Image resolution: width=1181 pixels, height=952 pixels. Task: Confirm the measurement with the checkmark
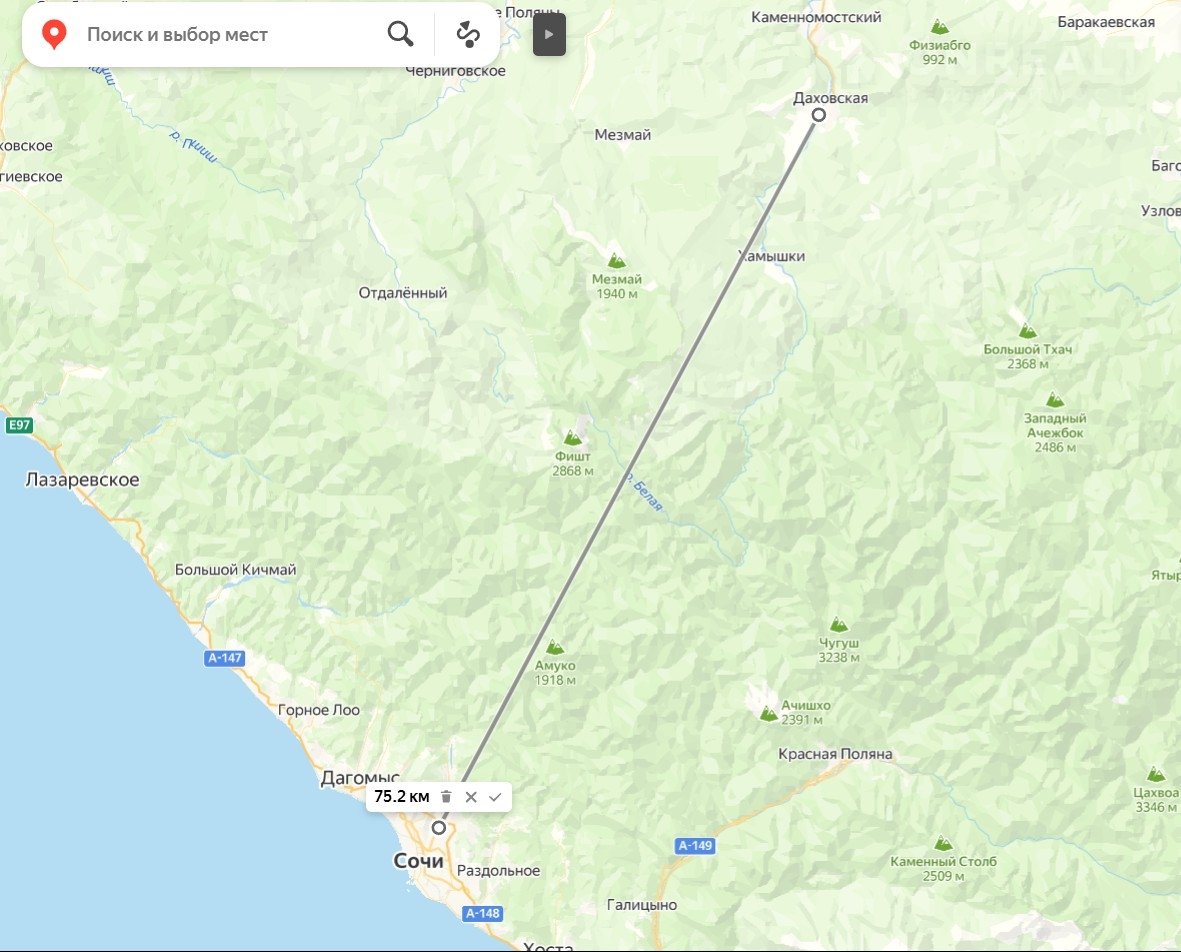[495, 797]
